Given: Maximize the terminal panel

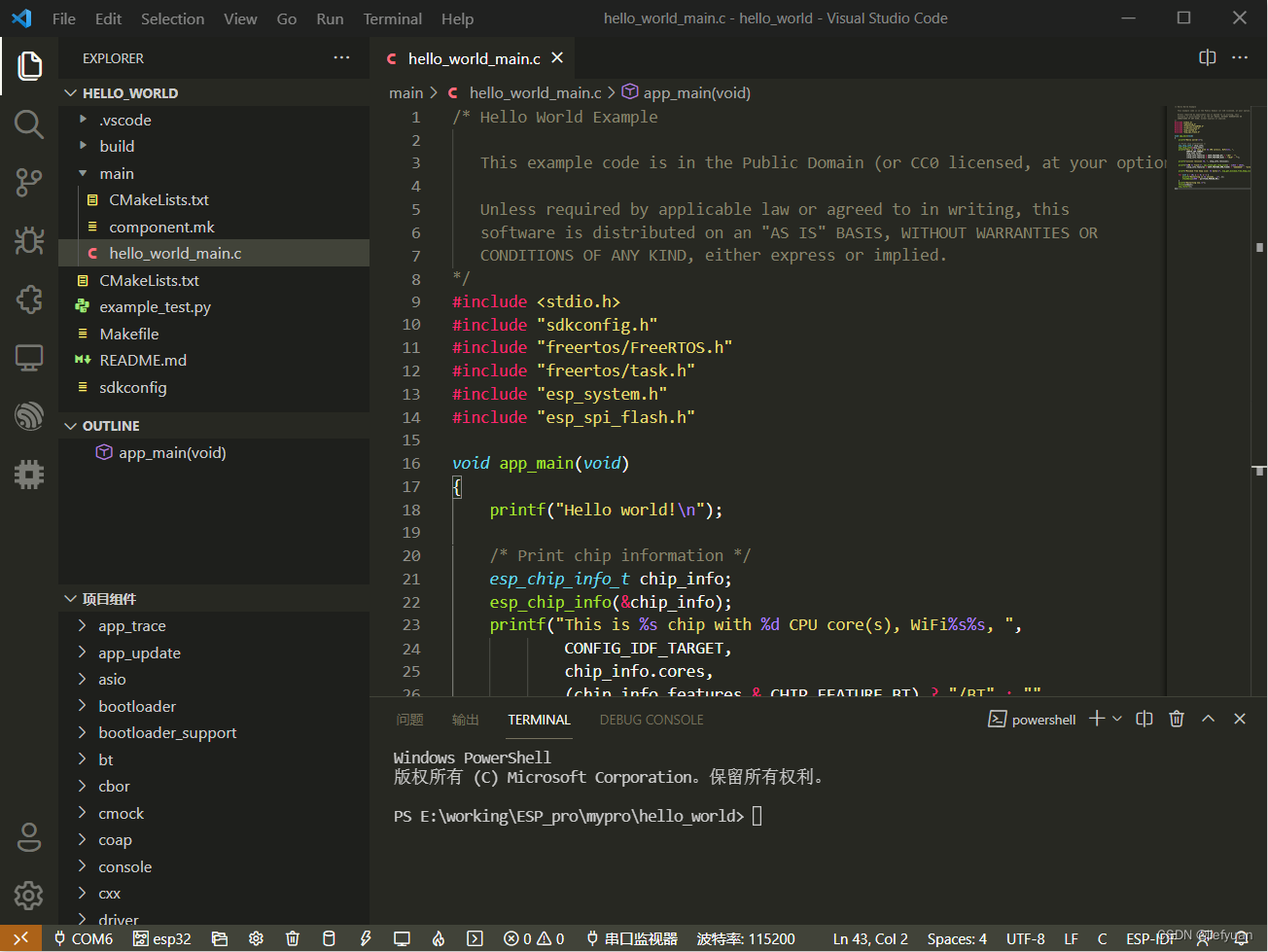Looking at the screenshot, I should (1209, 719).
